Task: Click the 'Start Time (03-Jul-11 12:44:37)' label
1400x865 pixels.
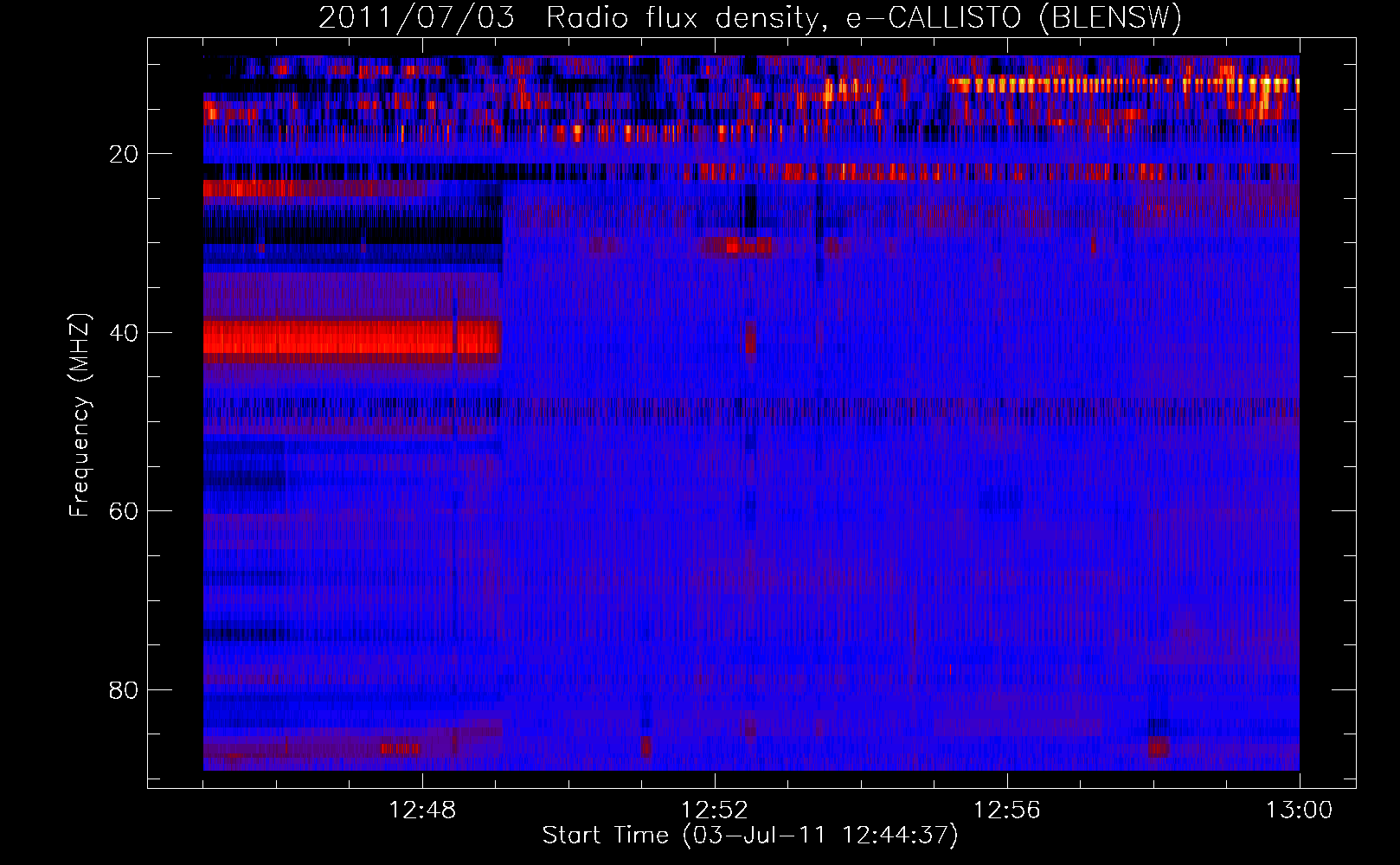Action: (x=750, y=836)
